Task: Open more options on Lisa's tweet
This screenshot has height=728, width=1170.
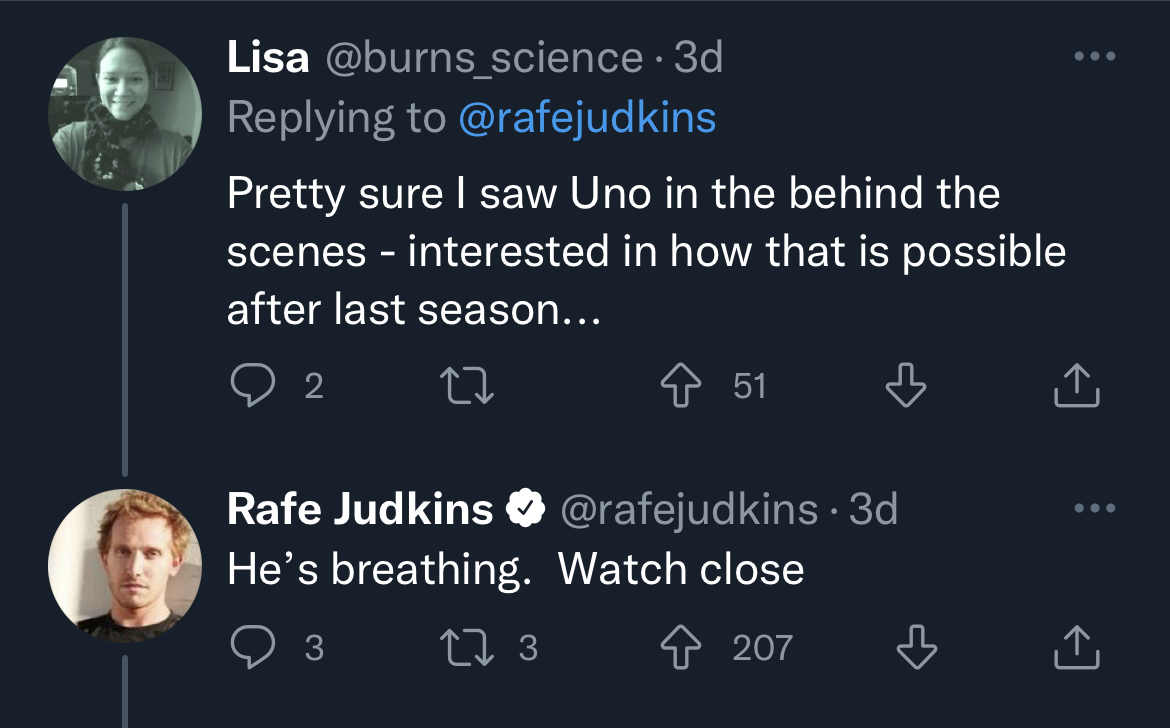Action: tap(1093, 57)
